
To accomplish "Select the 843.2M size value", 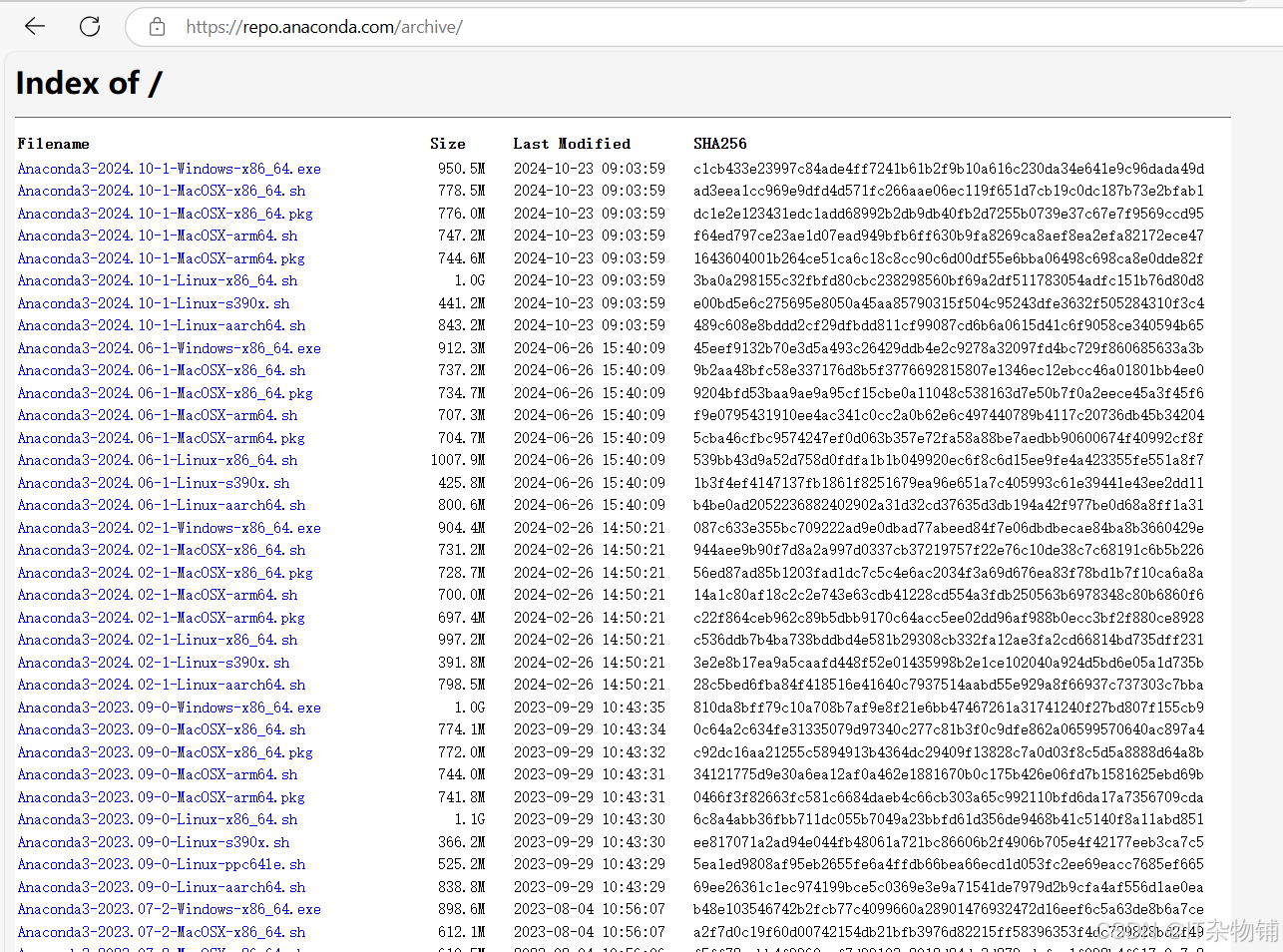I will 461,325.
